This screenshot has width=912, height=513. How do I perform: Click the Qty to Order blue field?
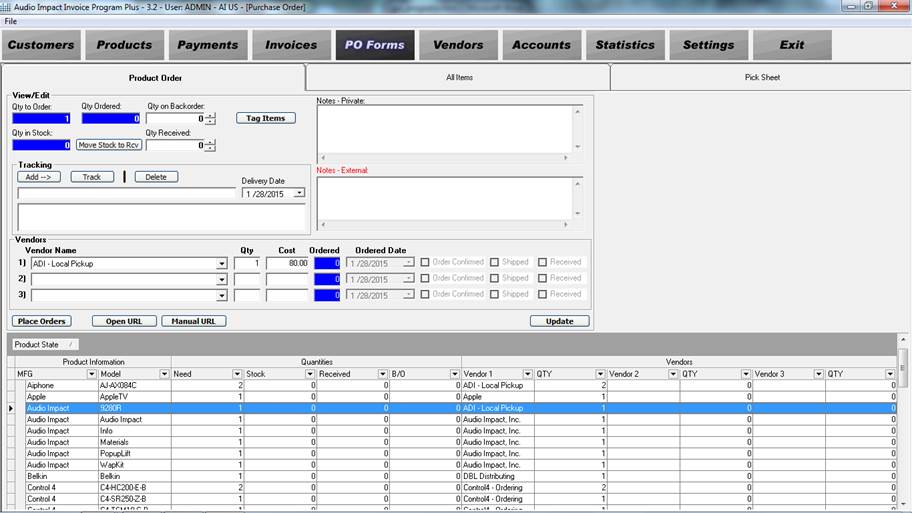[41, 118]
